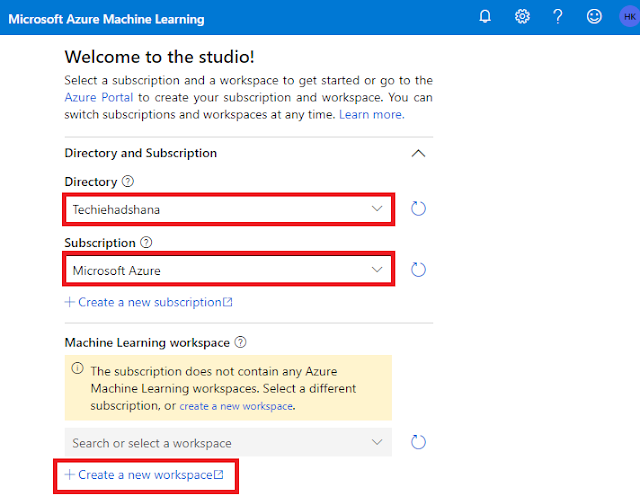The width and height of the screenshot is (640, 496).
Task: Click Create a new workspace link below dropdown
Action: pos(144,475)
